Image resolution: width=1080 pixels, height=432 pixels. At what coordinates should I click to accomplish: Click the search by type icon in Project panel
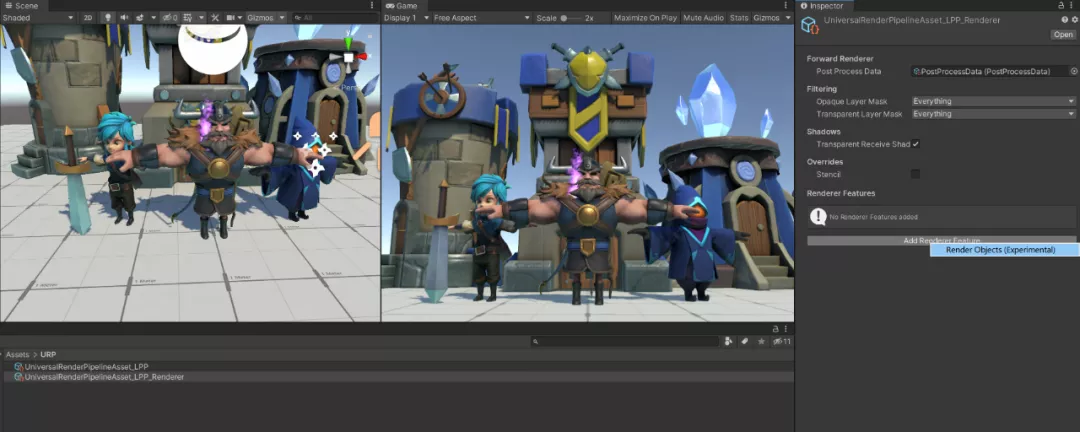click(728, 341)
